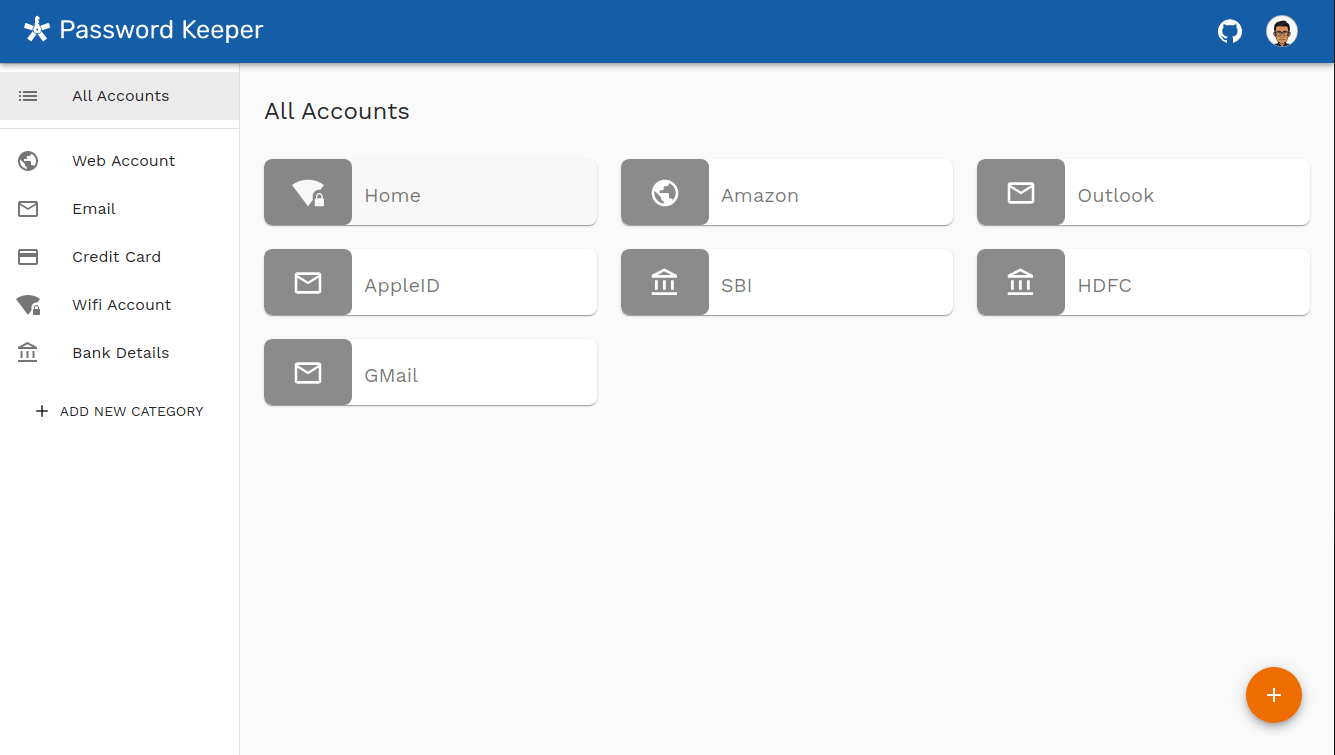Click the Password Keeper logo icon
Screen dimensions: 1335x755
coord(37,30)
